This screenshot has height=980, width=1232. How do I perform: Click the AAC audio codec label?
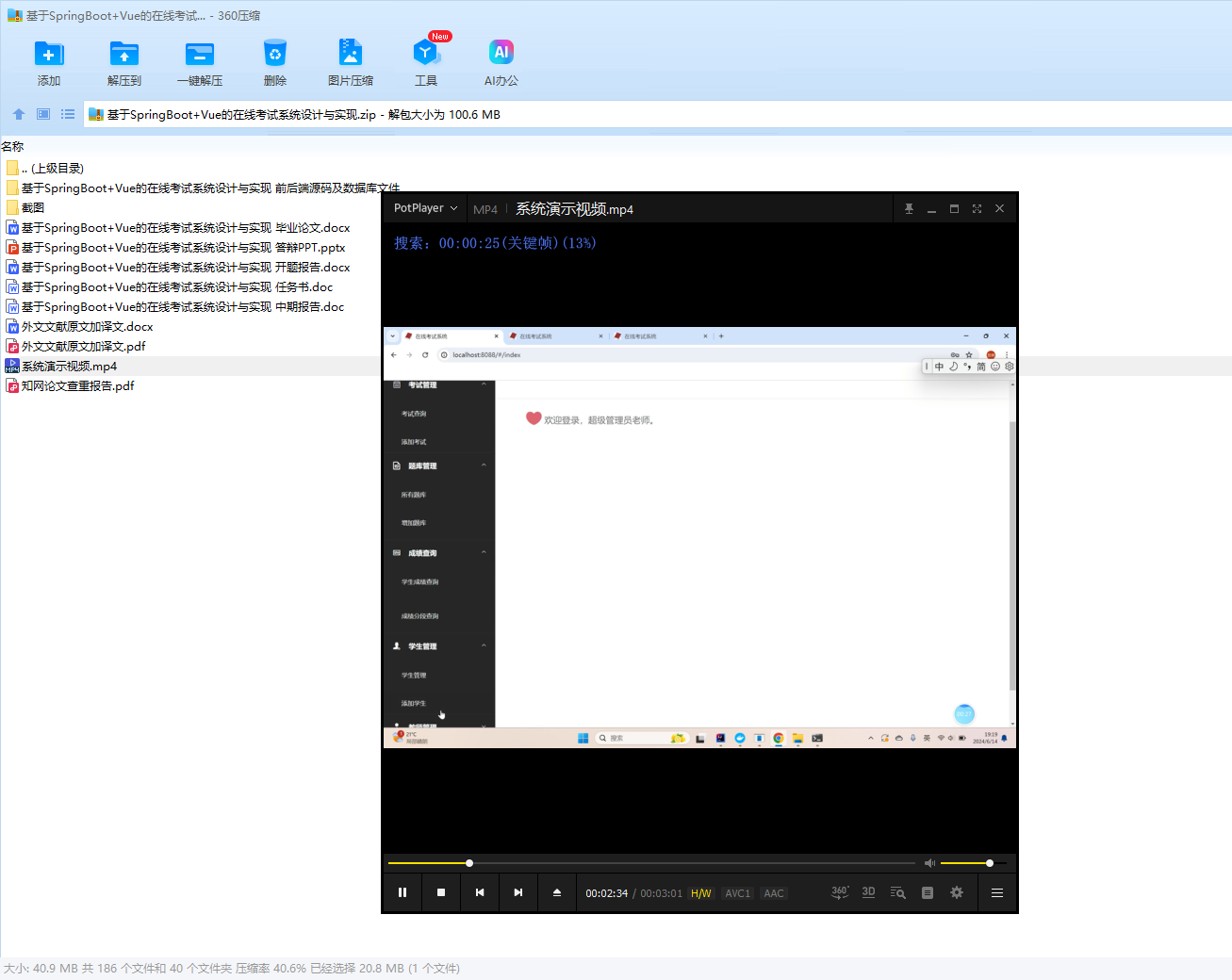coord(774,893)
